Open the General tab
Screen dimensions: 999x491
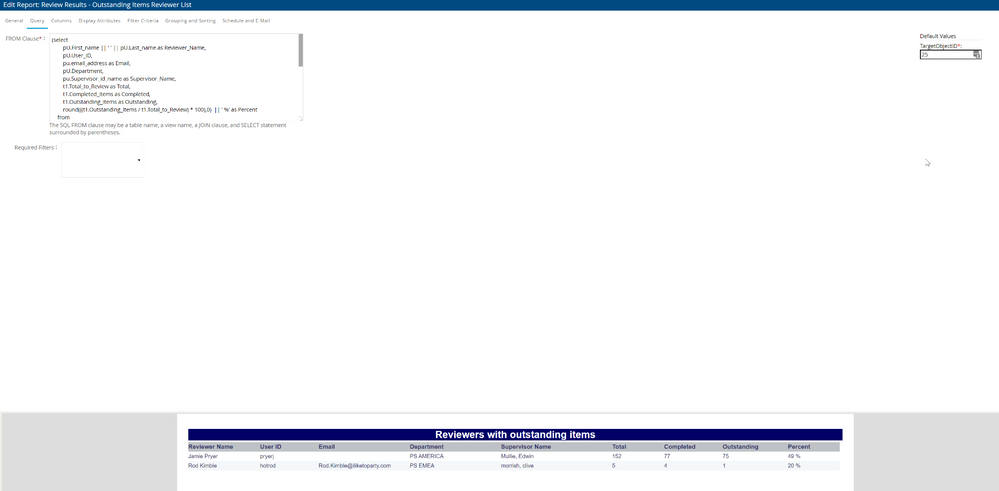pos(14,20)
